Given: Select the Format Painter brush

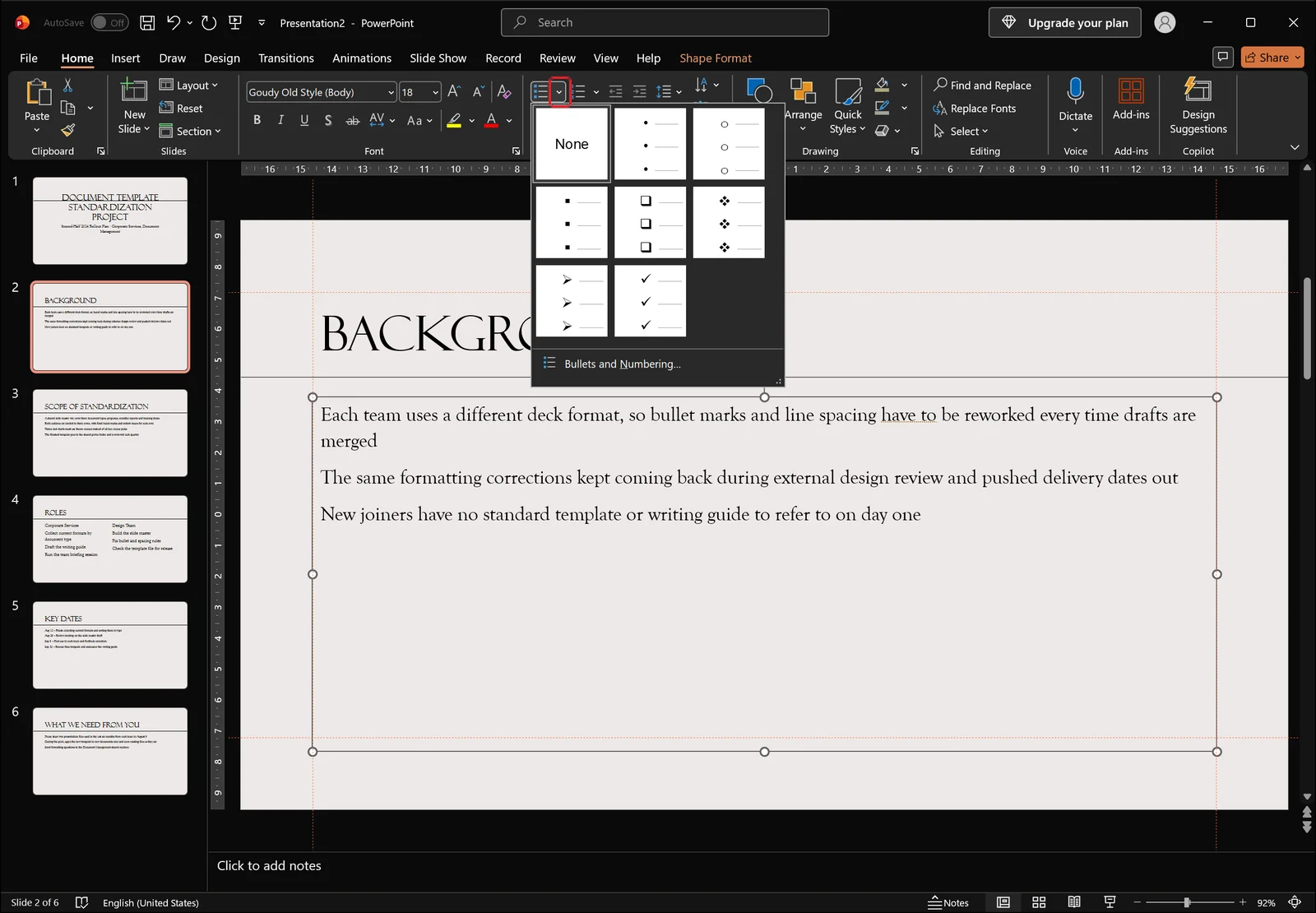Looking at the screenshot, I should [x=68, y=130].
